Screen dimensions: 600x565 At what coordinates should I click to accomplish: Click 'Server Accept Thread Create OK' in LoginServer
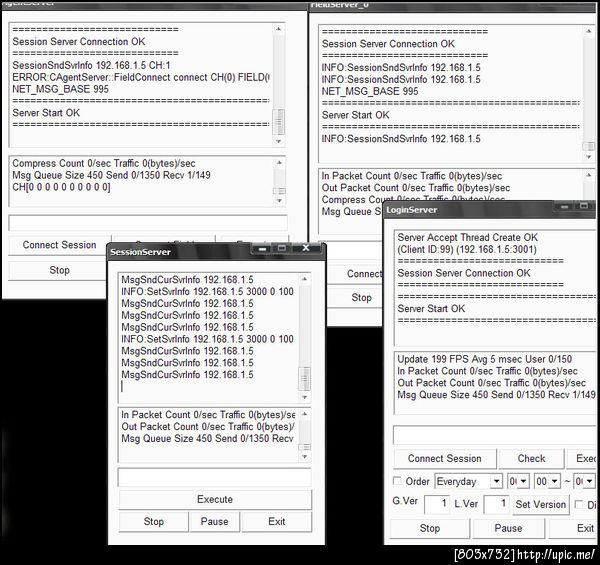click(468, 238)
